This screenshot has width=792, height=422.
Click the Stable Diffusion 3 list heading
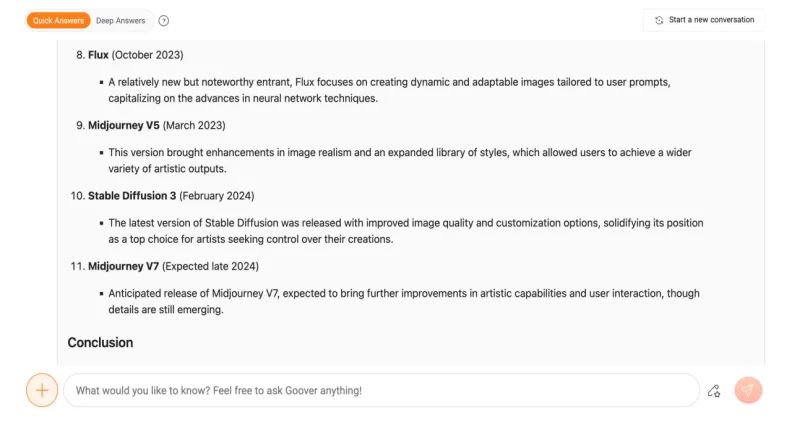[132, 196]
